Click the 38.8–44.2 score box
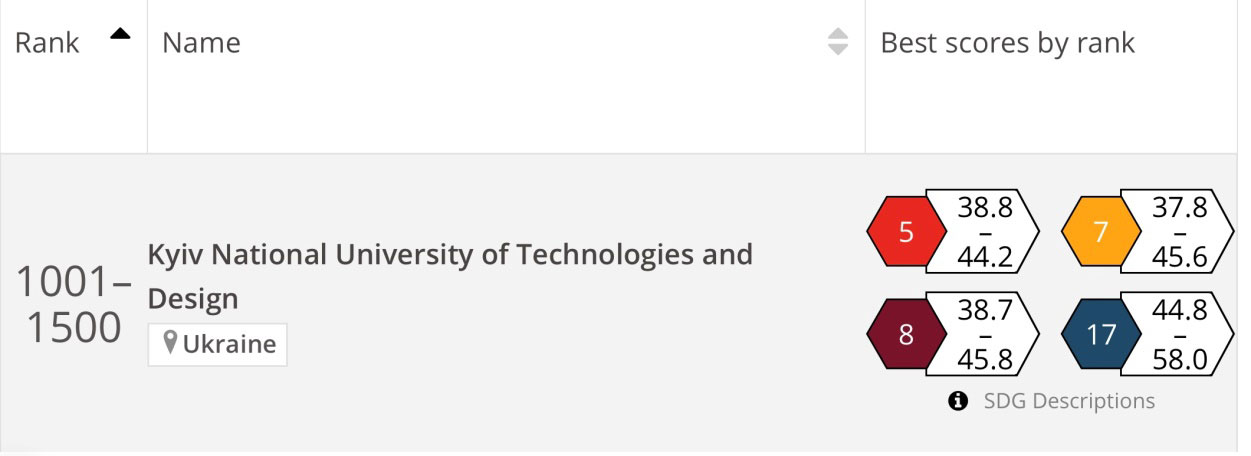The height and width of the screenshot is (456, 1251). 983,232
